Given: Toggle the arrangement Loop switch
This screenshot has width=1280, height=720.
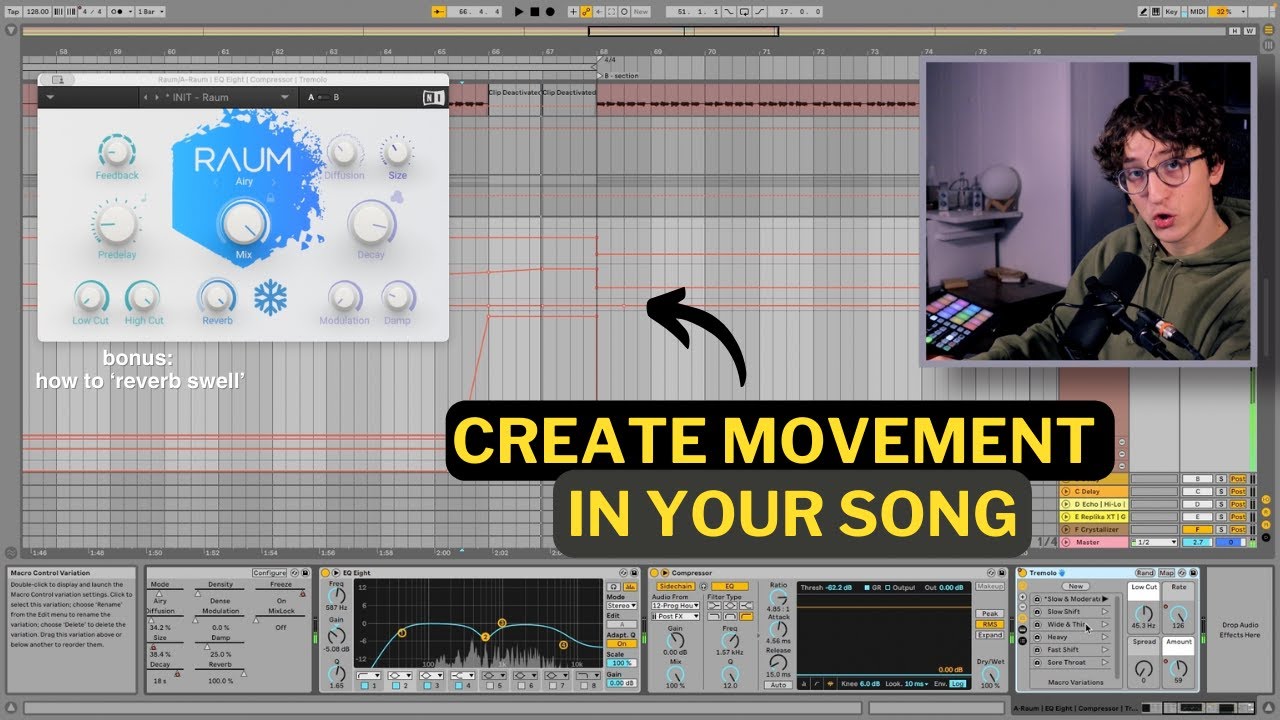Looking at the screenshot, I should click(x=743, y=11).
